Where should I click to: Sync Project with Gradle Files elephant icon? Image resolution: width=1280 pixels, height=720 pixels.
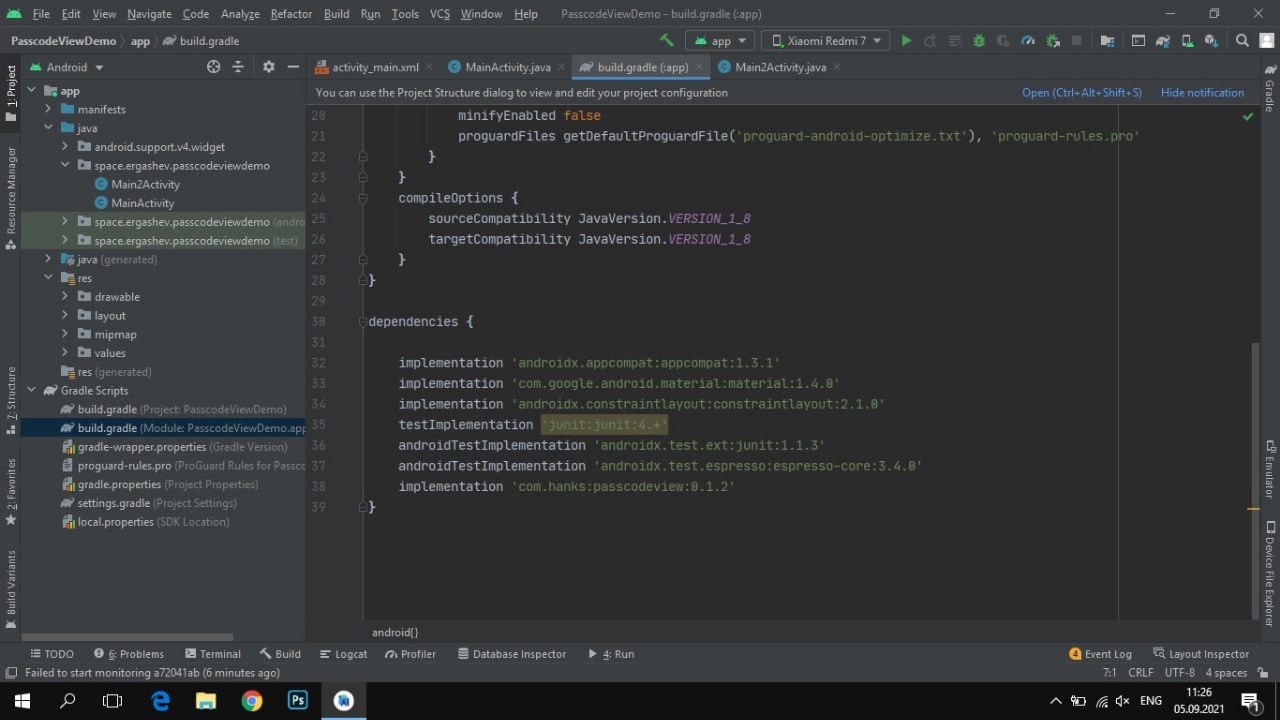(x=1162, y=41)
